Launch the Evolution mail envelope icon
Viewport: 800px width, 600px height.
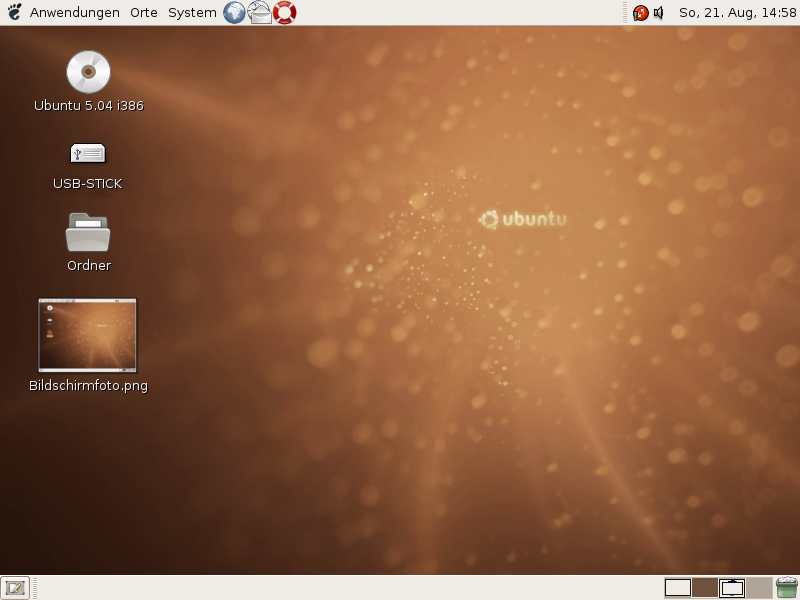point(259,12)
